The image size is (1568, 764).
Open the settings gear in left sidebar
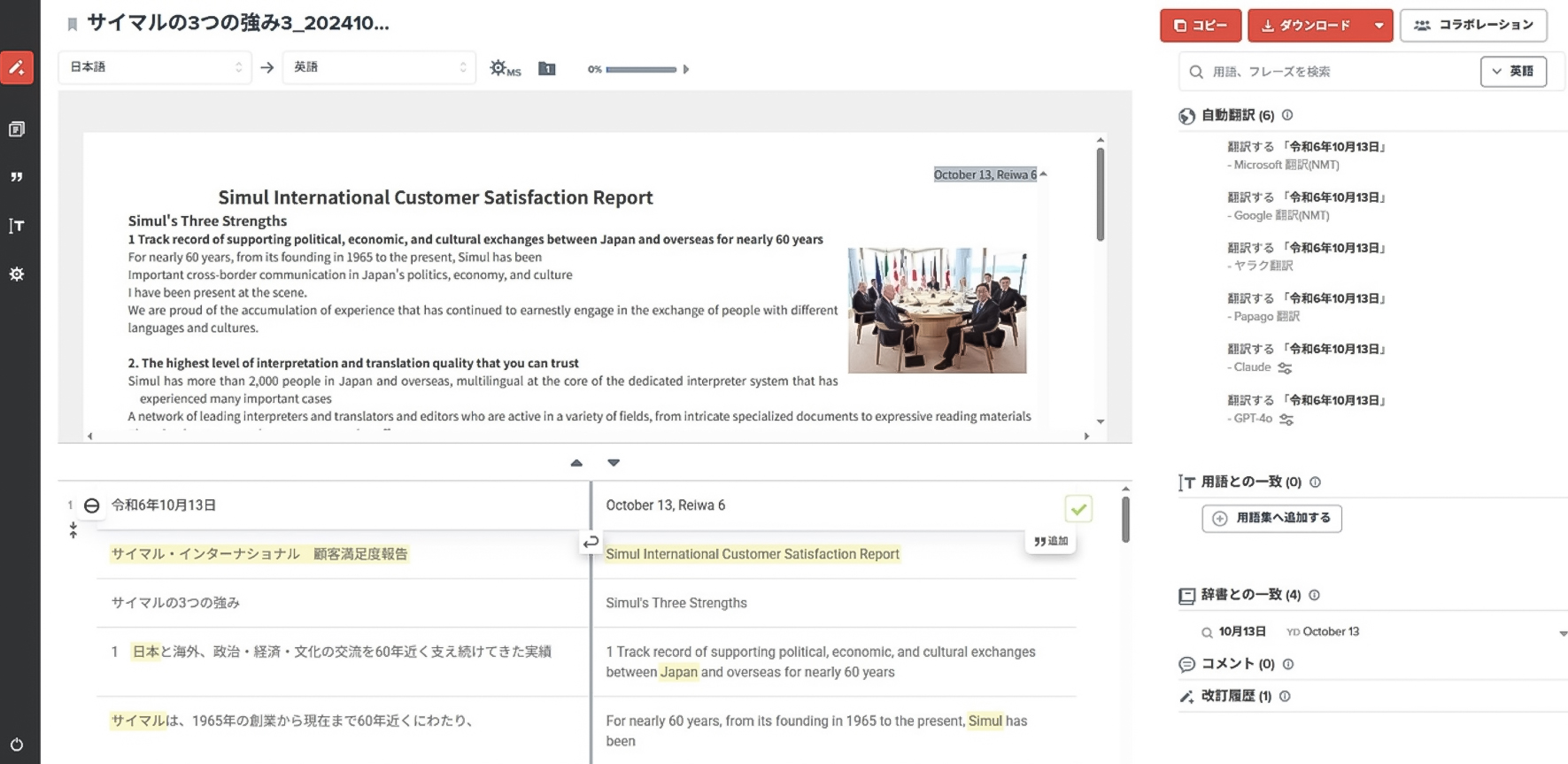(17, 274)
